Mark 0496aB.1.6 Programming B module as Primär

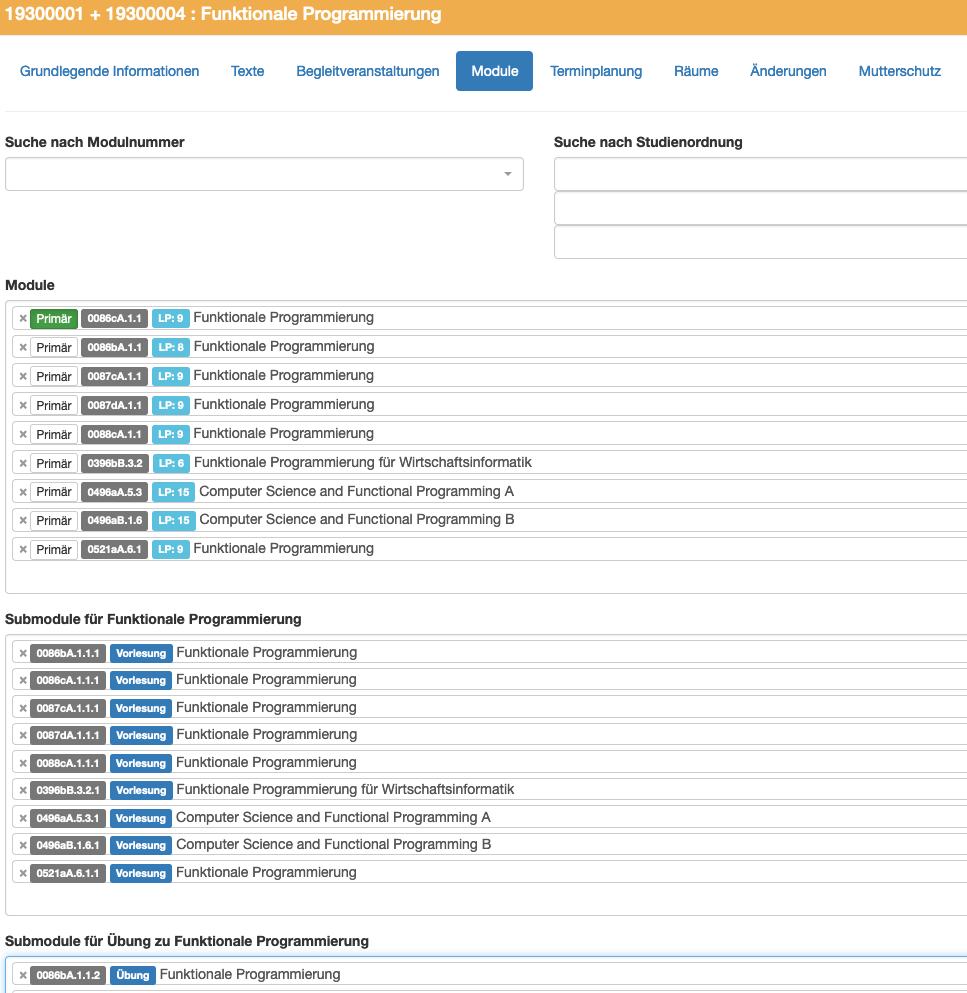pyautogui.click(x=54, y=521)
